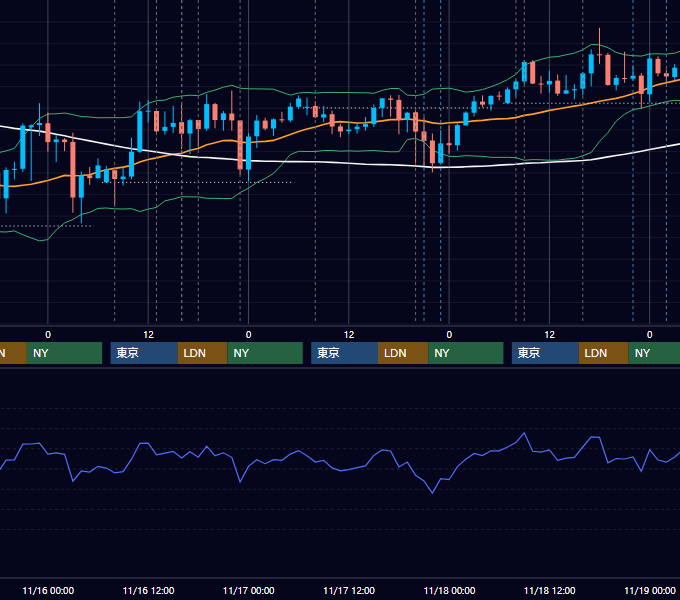This screenshot has height=600, width=680.
Task: Click the NY session block spanning 11/19 00:00
Action: pos(654,353)
